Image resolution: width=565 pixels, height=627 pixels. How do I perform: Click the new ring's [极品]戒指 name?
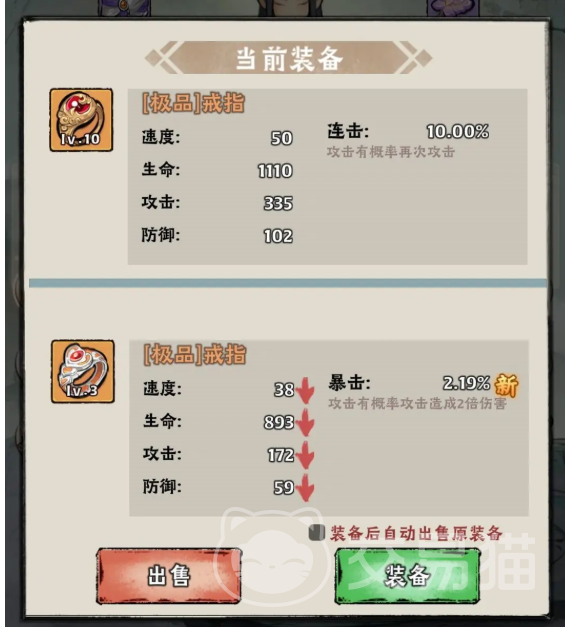[x=195, y=355]
